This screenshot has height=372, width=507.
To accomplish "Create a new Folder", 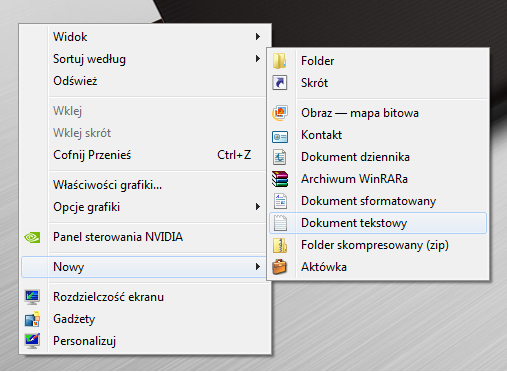I will point(378,61).
